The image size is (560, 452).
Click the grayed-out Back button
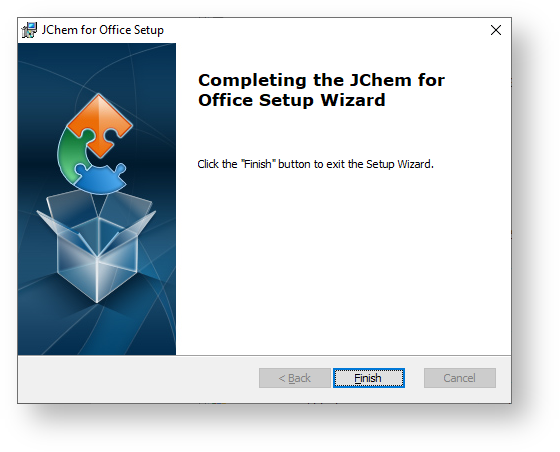pos(295,378)
